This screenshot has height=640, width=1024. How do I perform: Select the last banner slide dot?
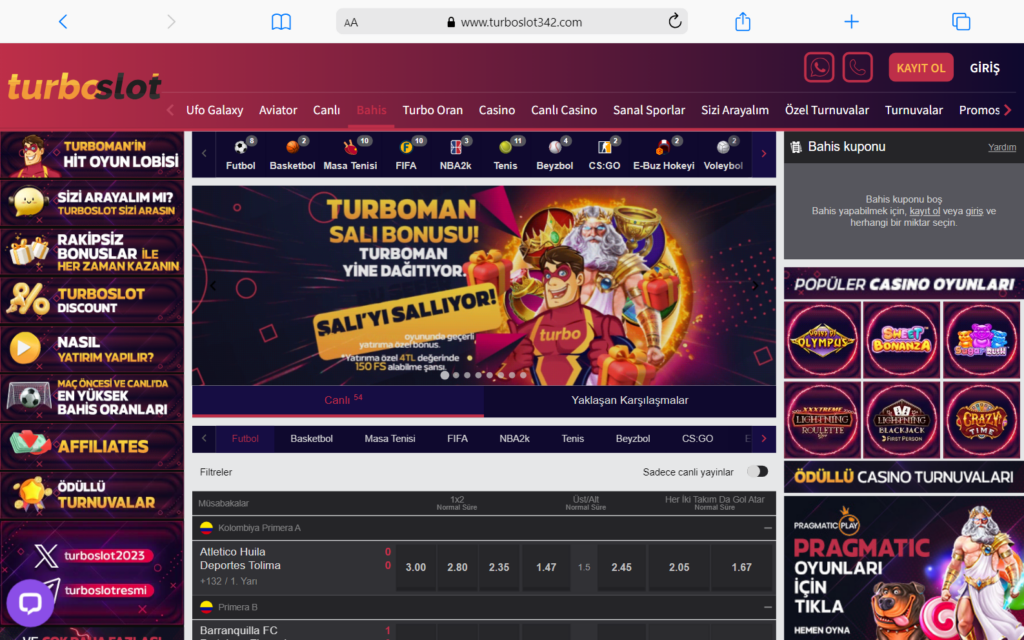(x=523, y=375)
